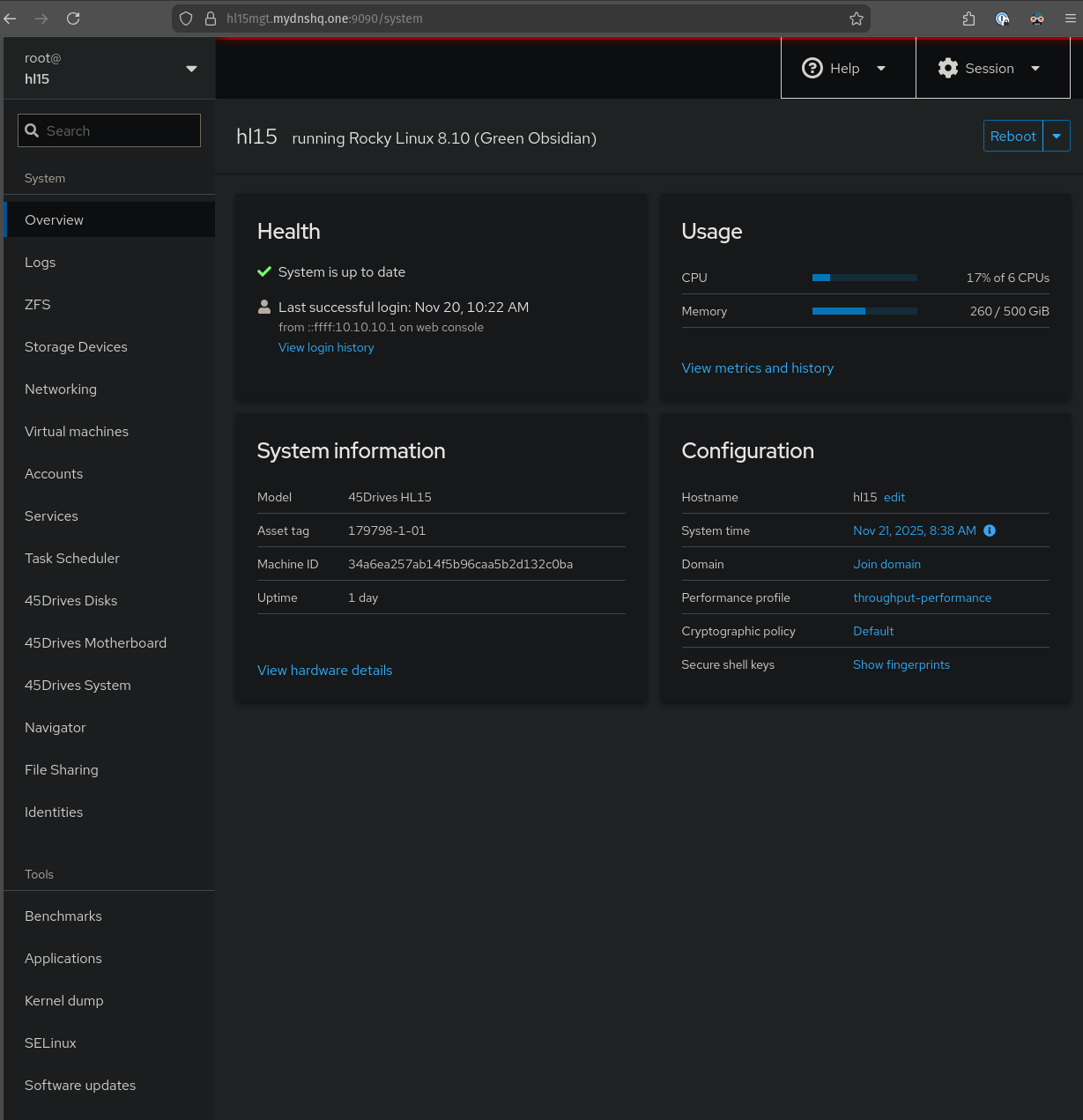Click the padlock site security icon

(211, 19)
